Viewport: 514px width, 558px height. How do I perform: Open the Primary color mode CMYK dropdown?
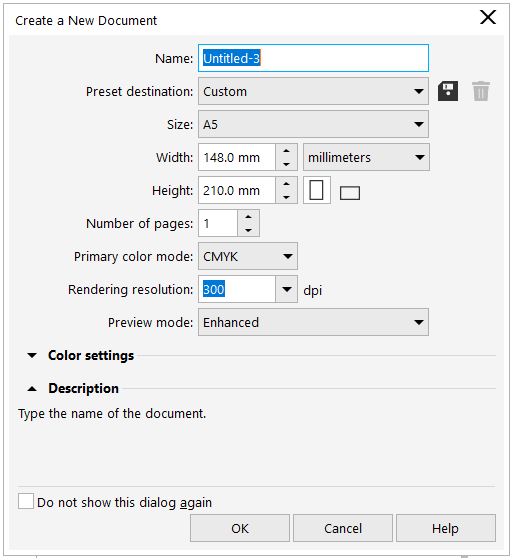(248, 256)
